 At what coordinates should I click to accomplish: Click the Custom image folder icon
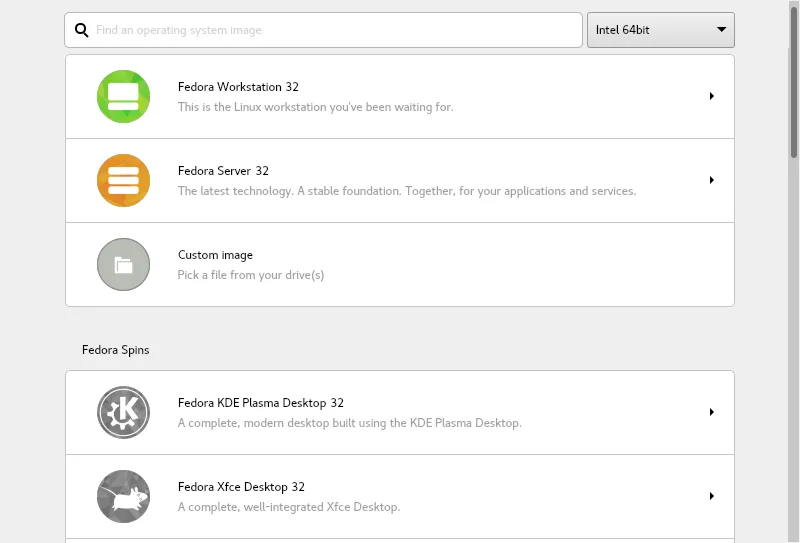point(123,265)
